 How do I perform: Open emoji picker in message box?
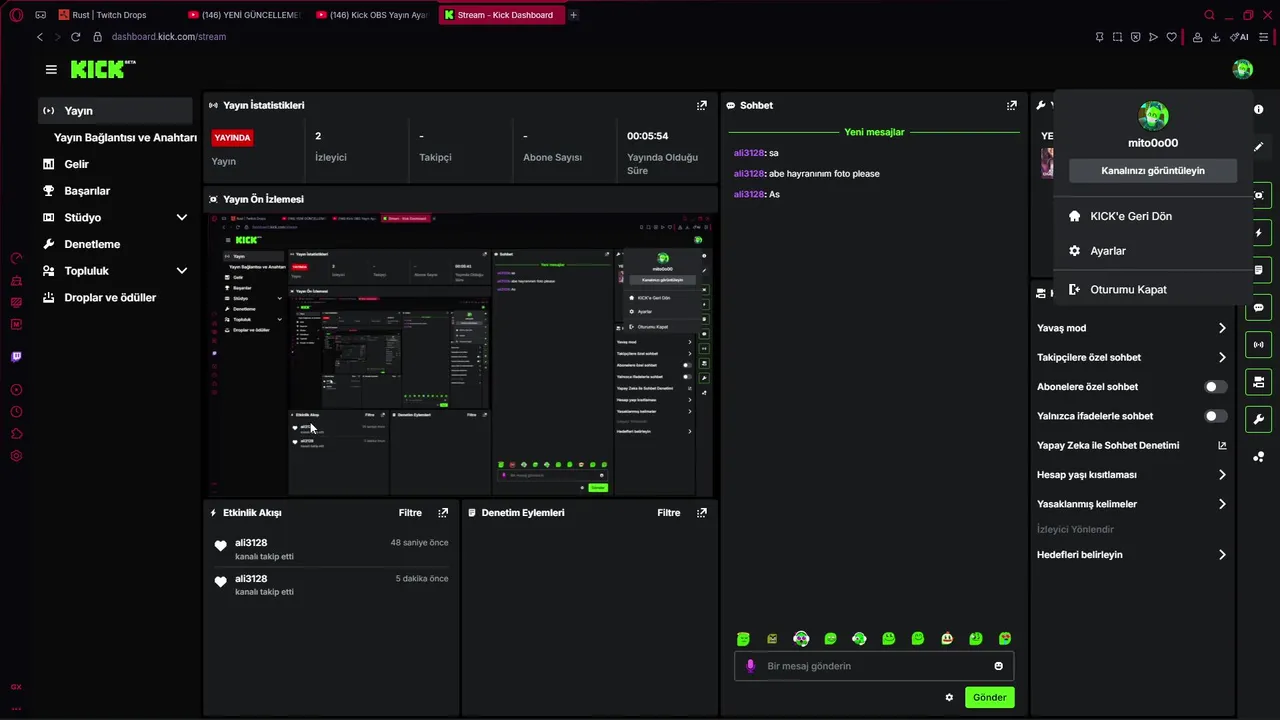tap(998, 666)
